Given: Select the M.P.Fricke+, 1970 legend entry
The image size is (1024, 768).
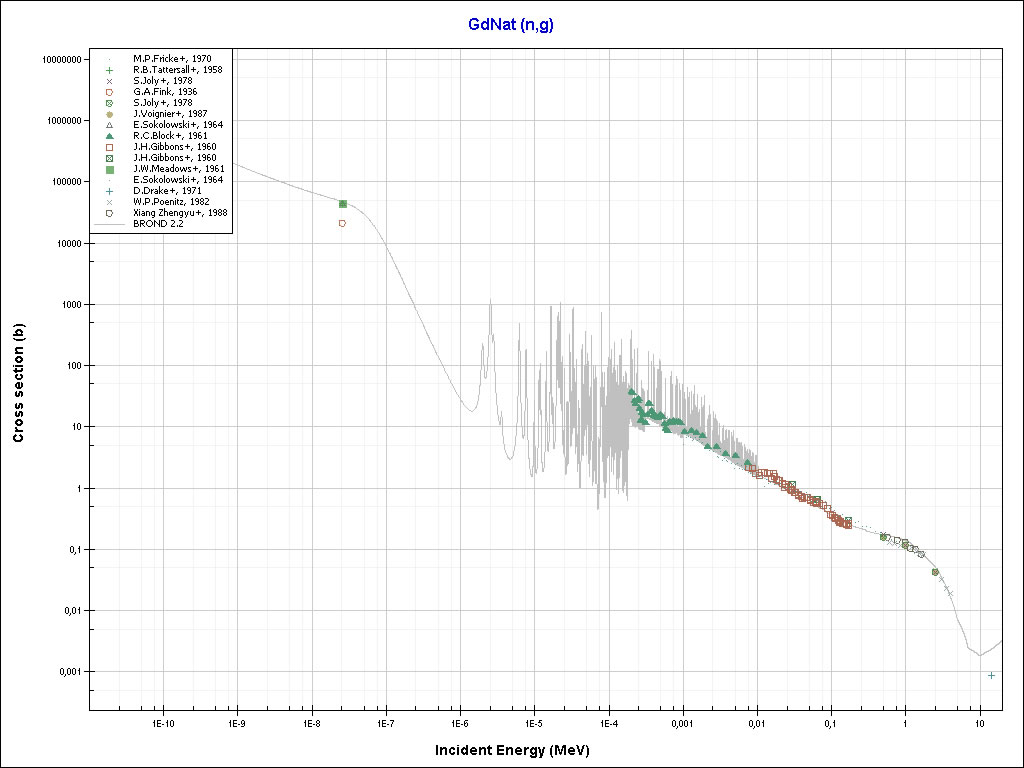Looking at the screenshot, I should (x=172, y=59).
